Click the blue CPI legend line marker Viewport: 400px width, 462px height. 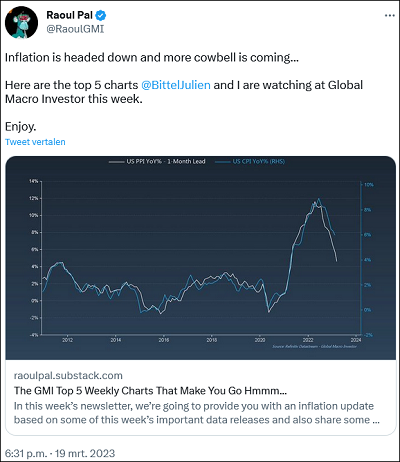coord(223,162)
